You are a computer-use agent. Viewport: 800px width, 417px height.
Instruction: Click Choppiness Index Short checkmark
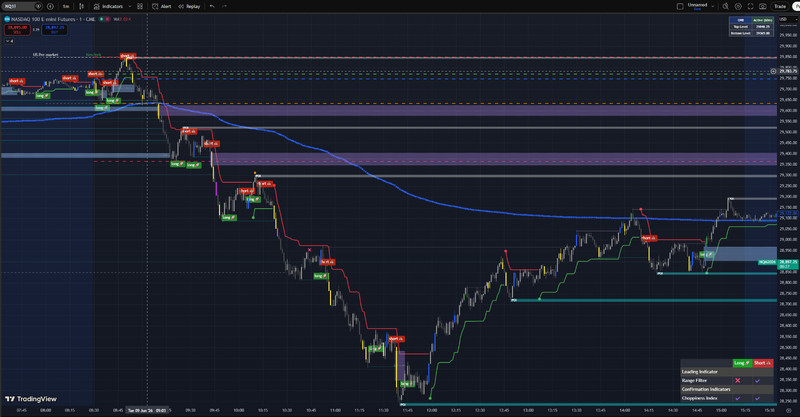pyautogui.click(x=757, y=398)
